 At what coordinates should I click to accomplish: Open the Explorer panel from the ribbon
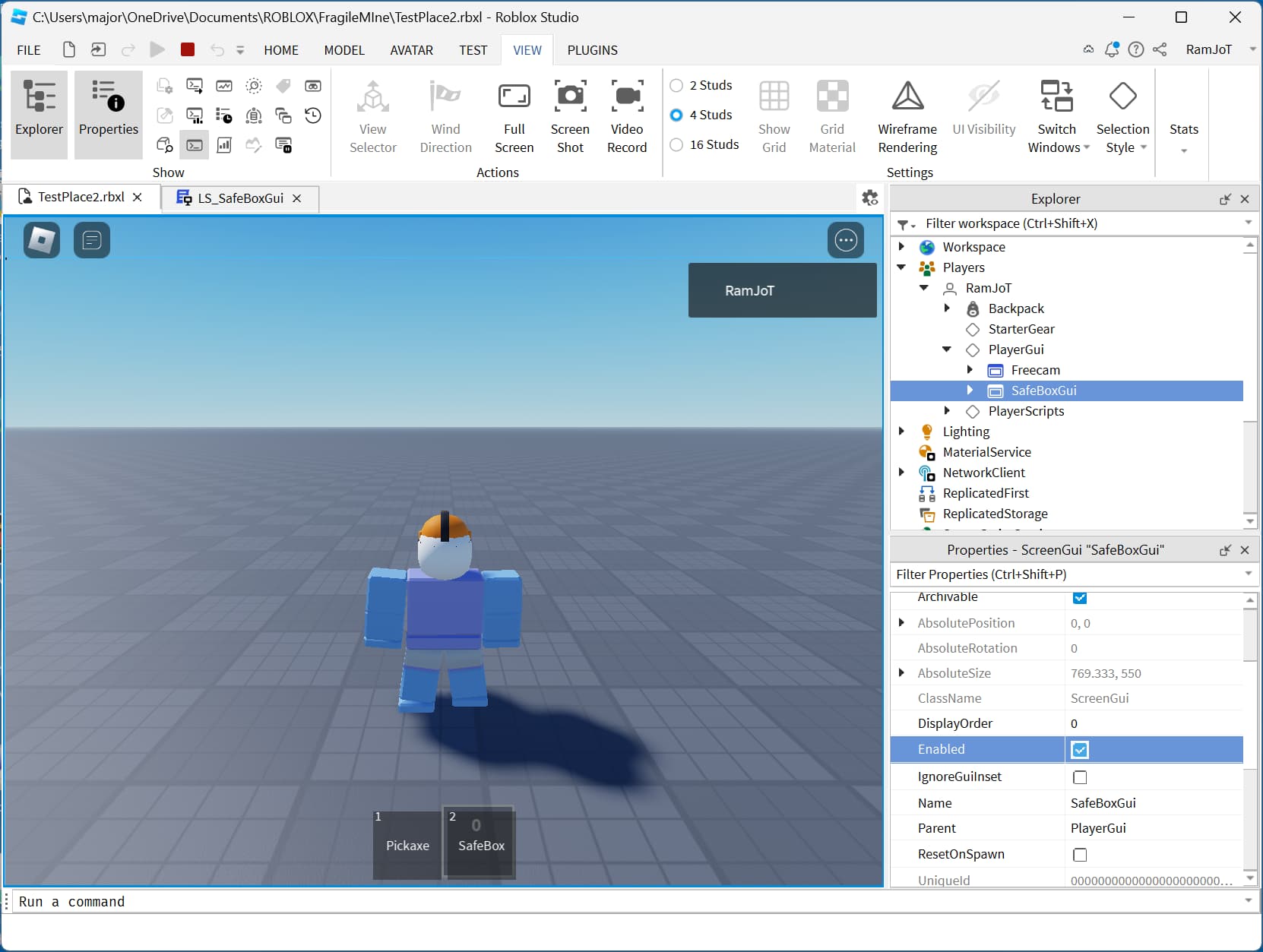(39, 112)
